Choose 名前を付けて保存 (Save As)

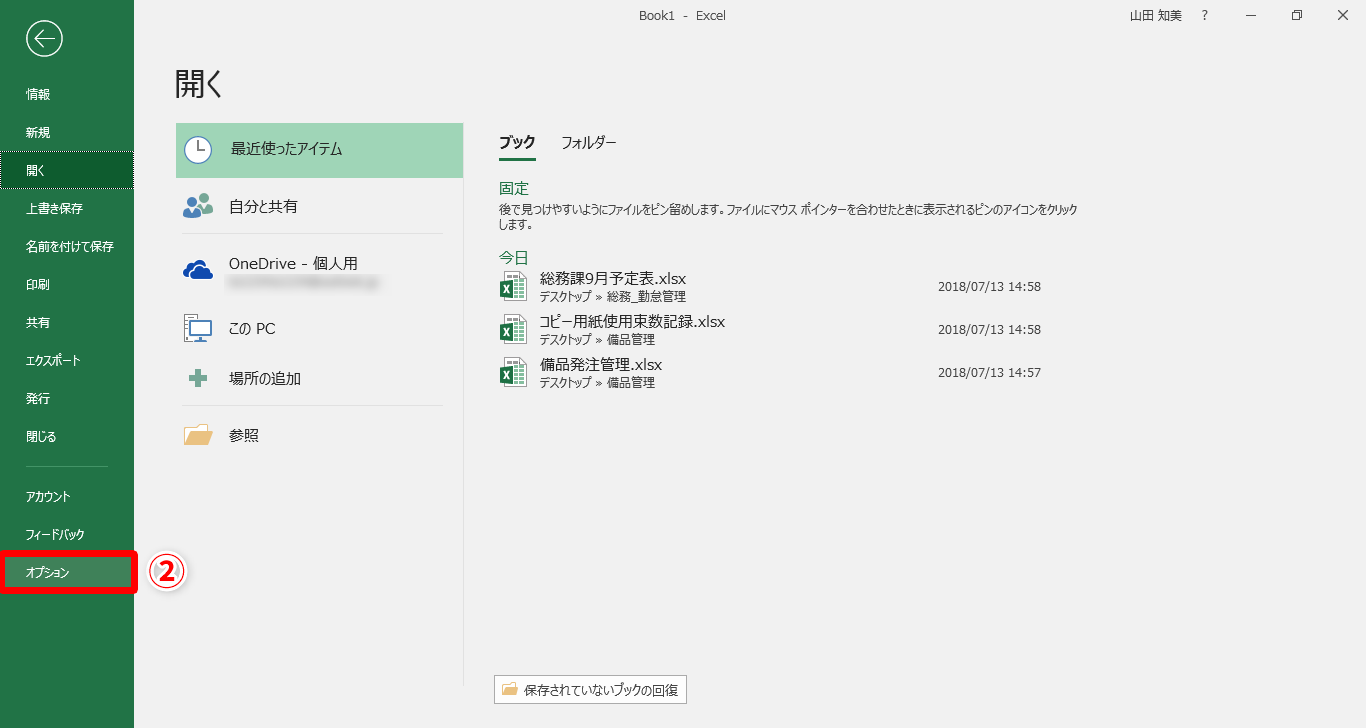coord(67,246)
